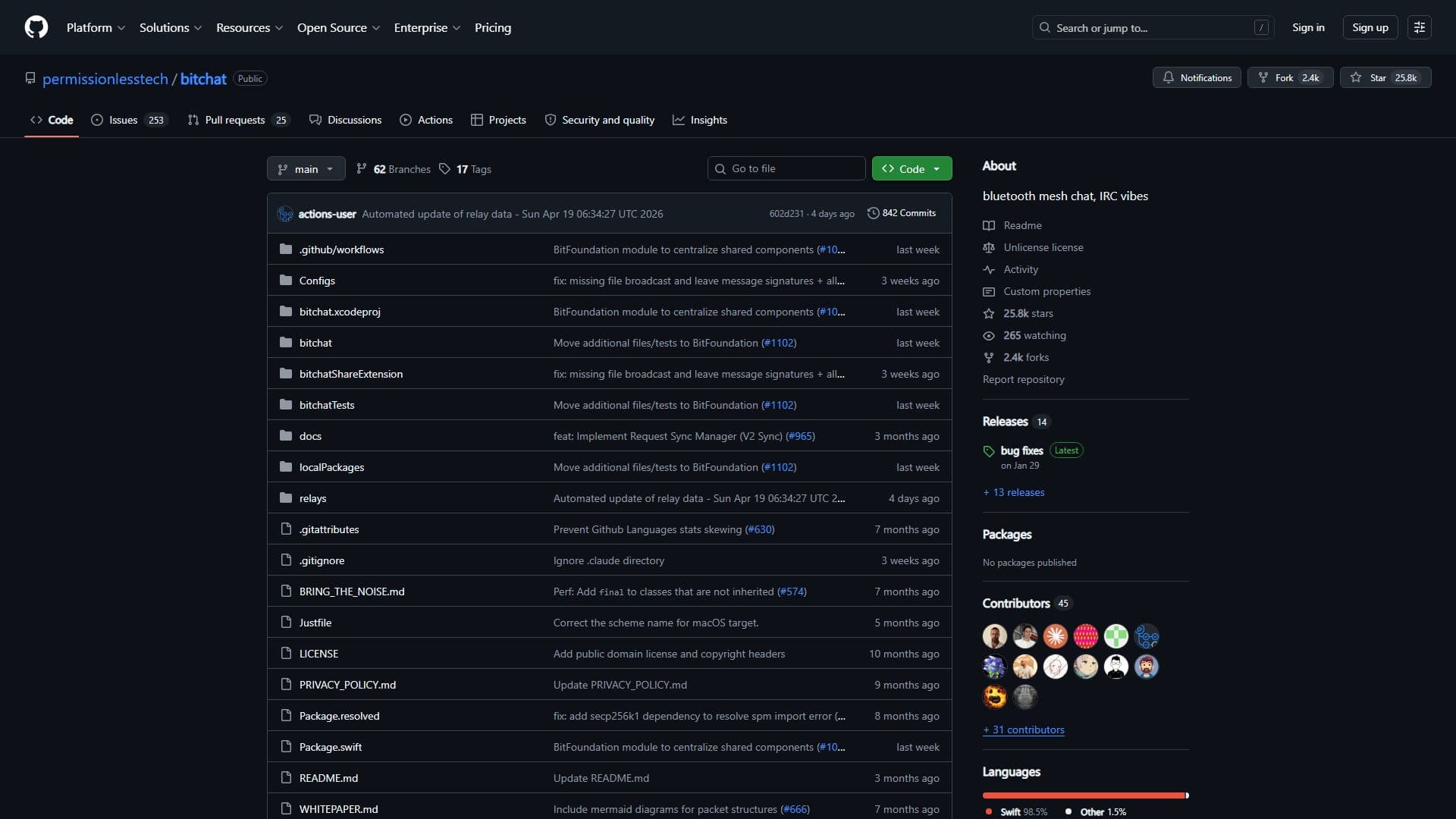This screenshot has height=819, width=1456.
Task: Click the white dot beside Other 1.5%
Action: pyautogui.click(x=1068, y=811)
